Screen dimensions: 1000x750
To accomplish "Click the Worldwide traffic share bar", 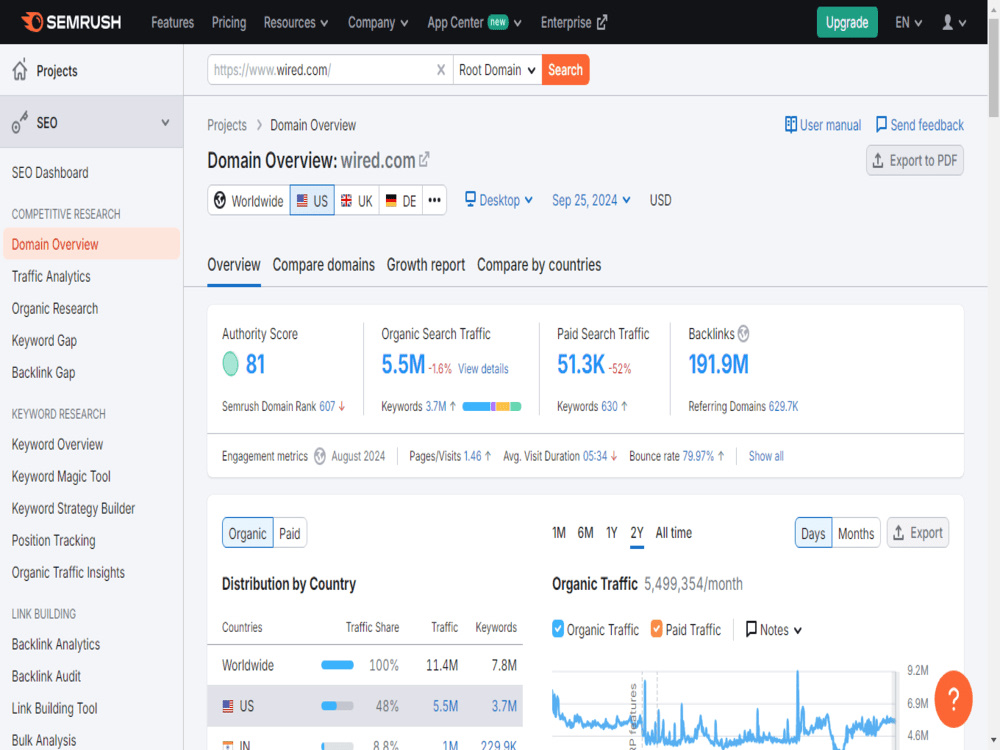I will click(337, 665).
